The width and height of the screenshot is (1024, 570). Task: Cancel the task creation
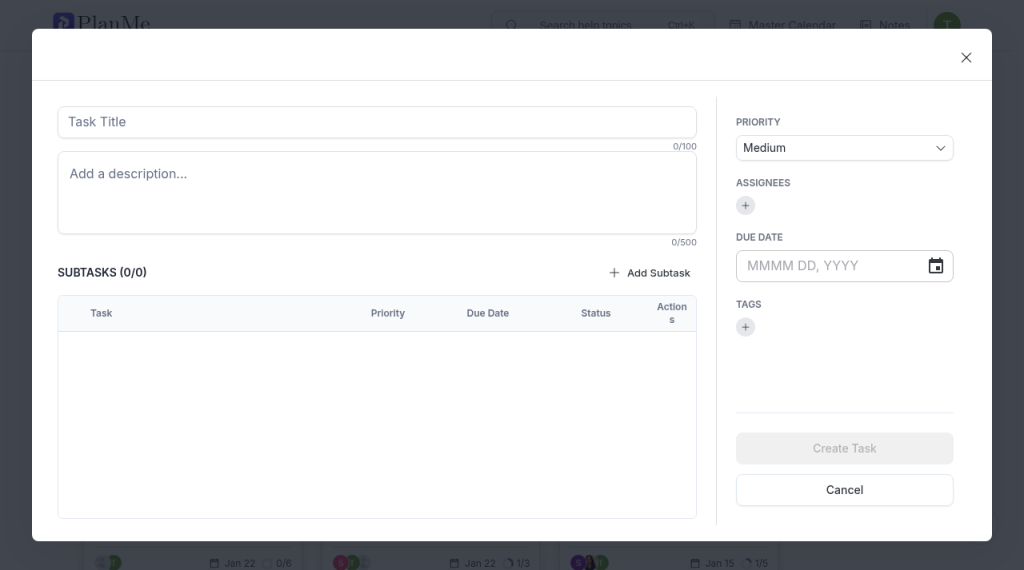point(844,490)
